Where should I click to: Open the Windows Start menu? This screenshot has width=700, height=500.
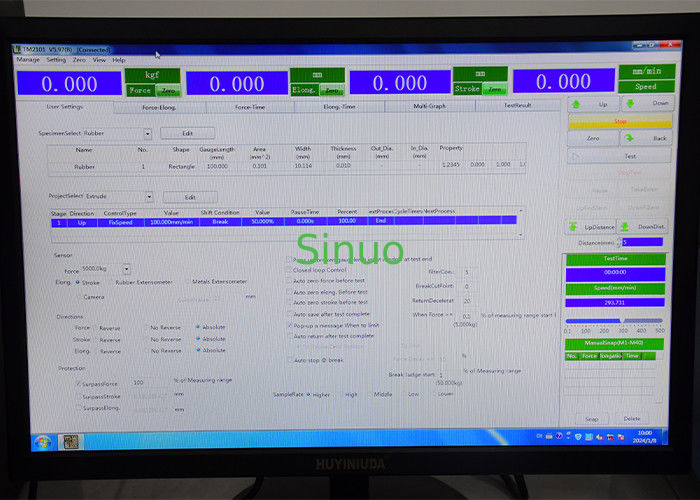[x=44, y=441]
